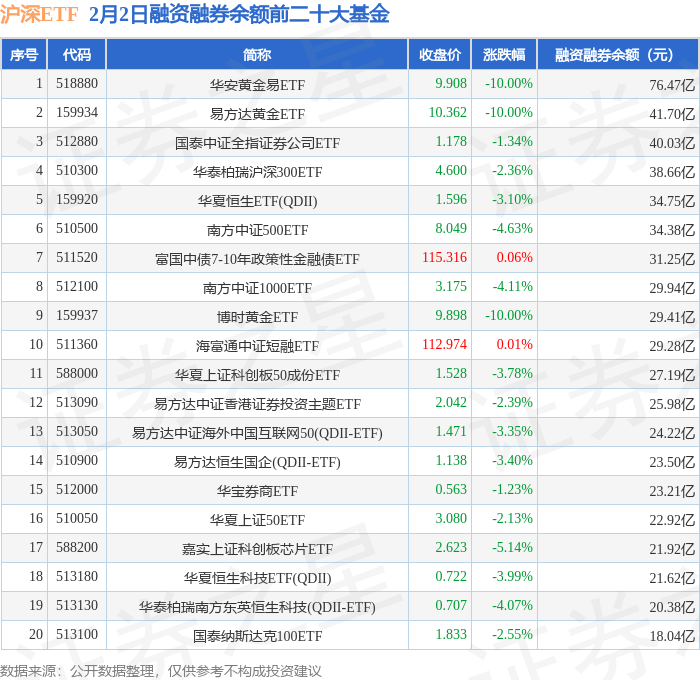The height and width of the screenshot is (680, 700).
Task: Click fund code 510900
Action: 77,461
